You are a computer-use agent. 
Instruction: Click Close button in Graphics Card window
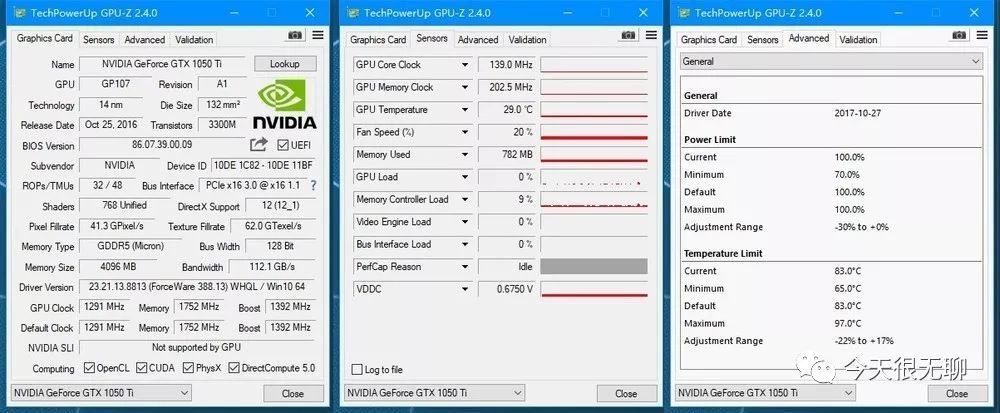[x=293, y=393]
